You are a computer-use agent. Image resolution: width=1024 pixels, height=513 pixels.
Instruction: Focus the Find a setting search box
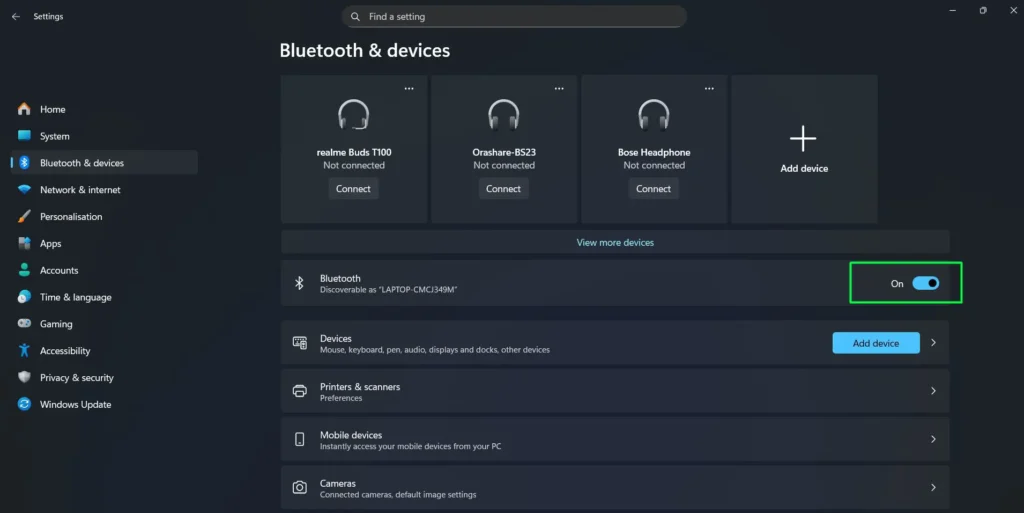tap(514, 16)
